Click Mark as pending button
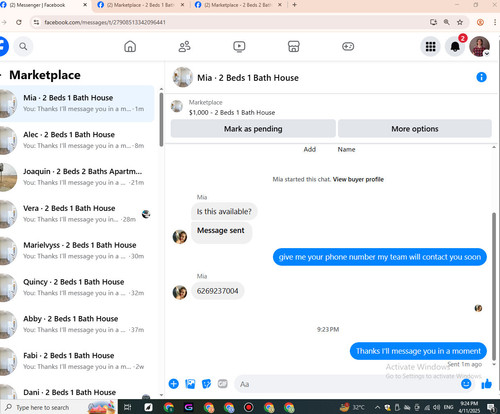Screen dimensions: 500x414 253,129
